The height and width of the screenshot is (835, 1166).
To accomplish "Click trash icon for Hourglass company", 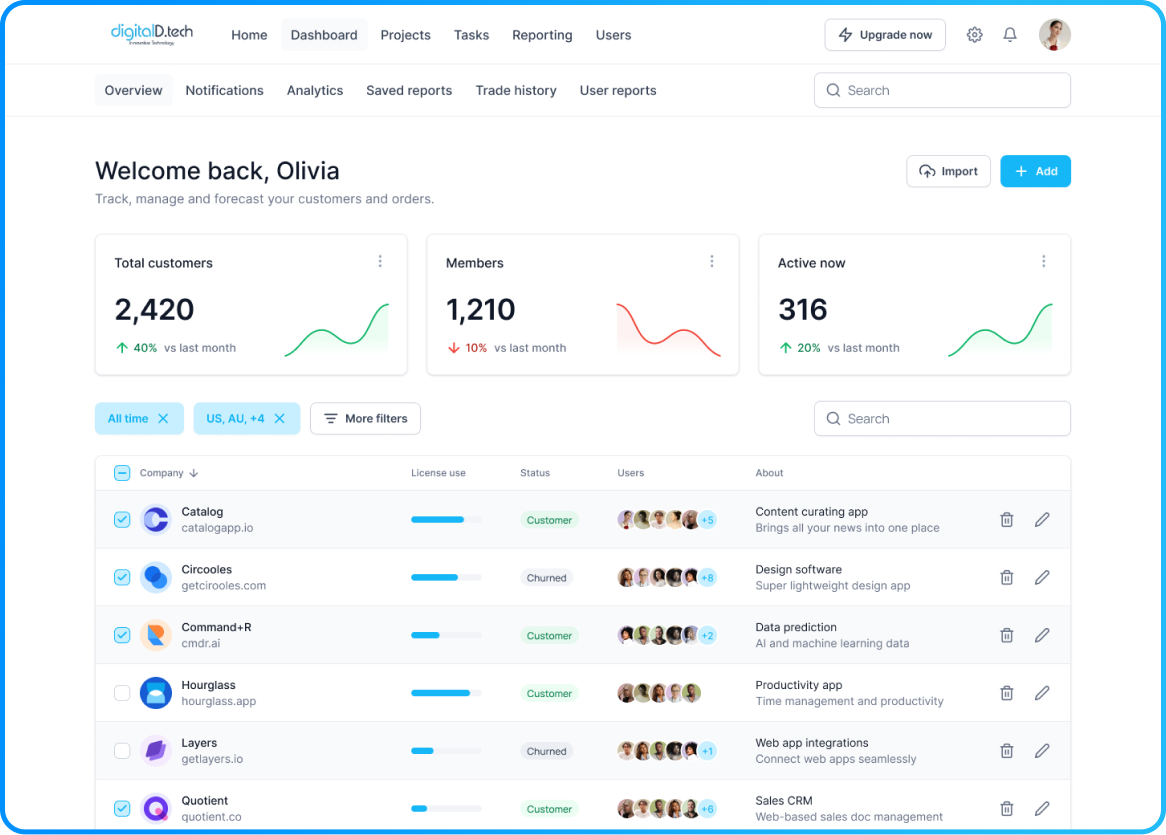I will tap(1007, 693).
